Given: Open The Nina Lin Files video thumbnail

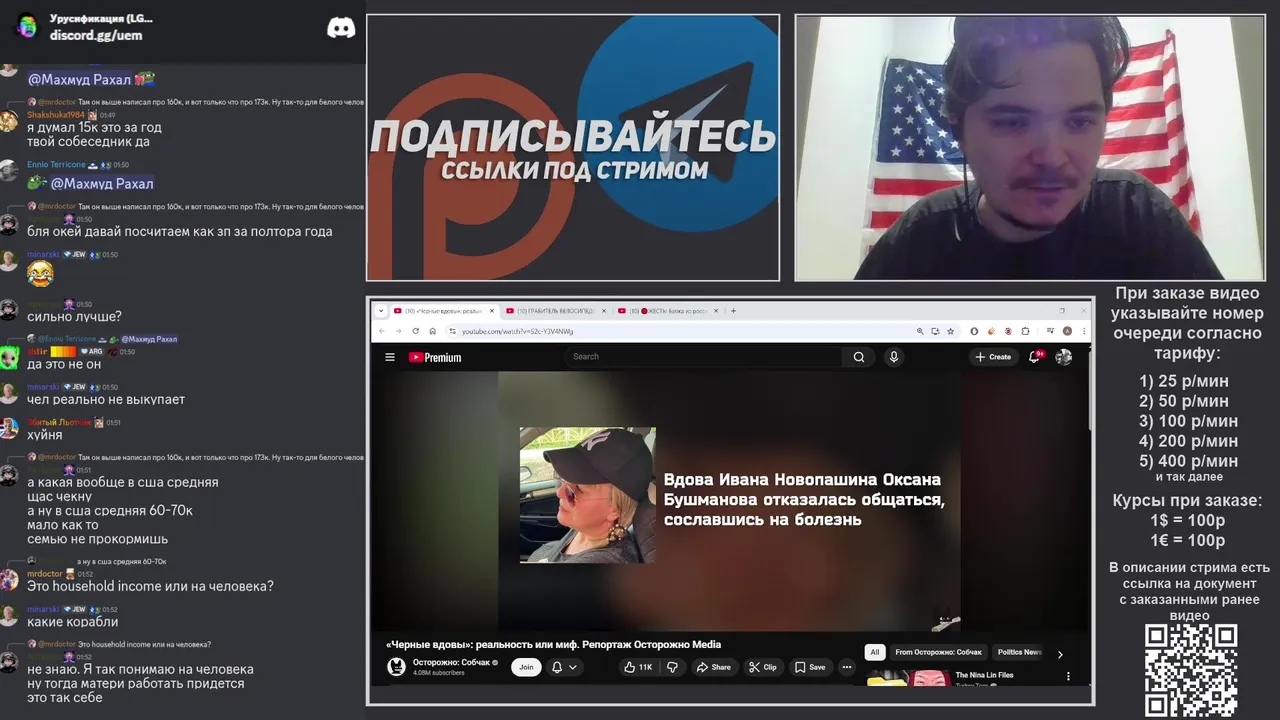Looking at the screenshot, I should tap(907, 678).
